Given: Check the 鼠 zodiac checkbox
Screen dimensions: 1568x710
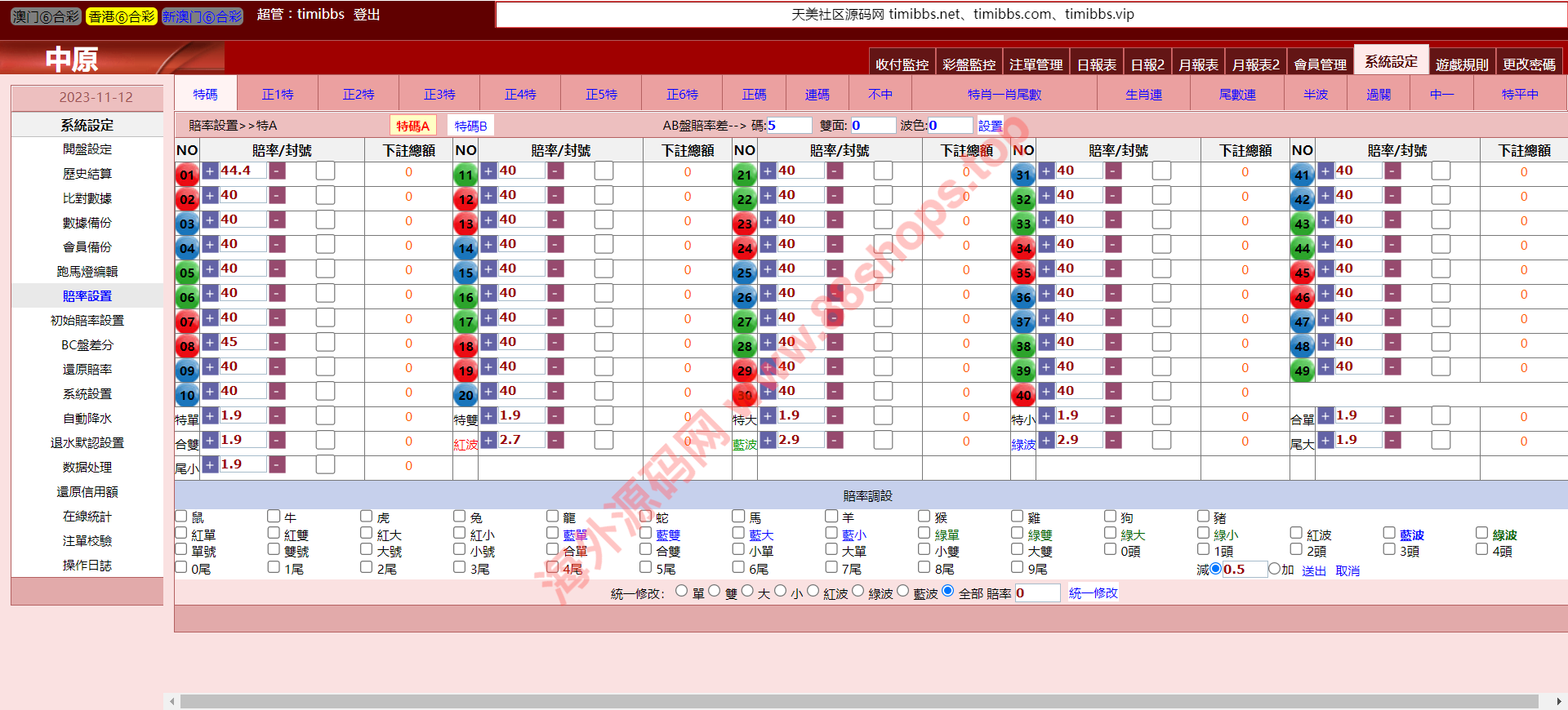Looking at the screenshot, I should pyautogui.click(x=181, y=517).
